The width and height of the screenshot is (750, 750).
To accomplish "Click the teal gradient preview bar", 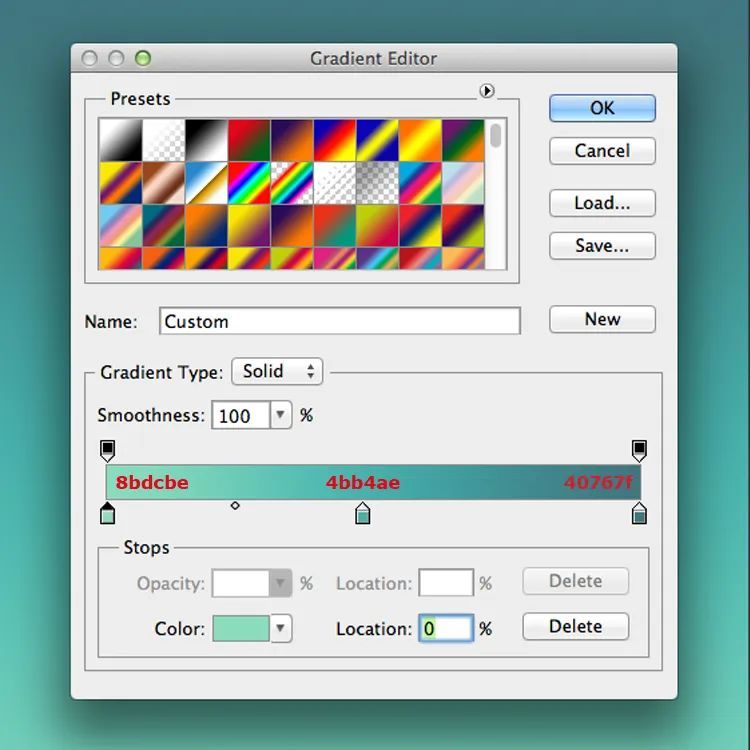I will pyautogui.click(x=374, y=482).
